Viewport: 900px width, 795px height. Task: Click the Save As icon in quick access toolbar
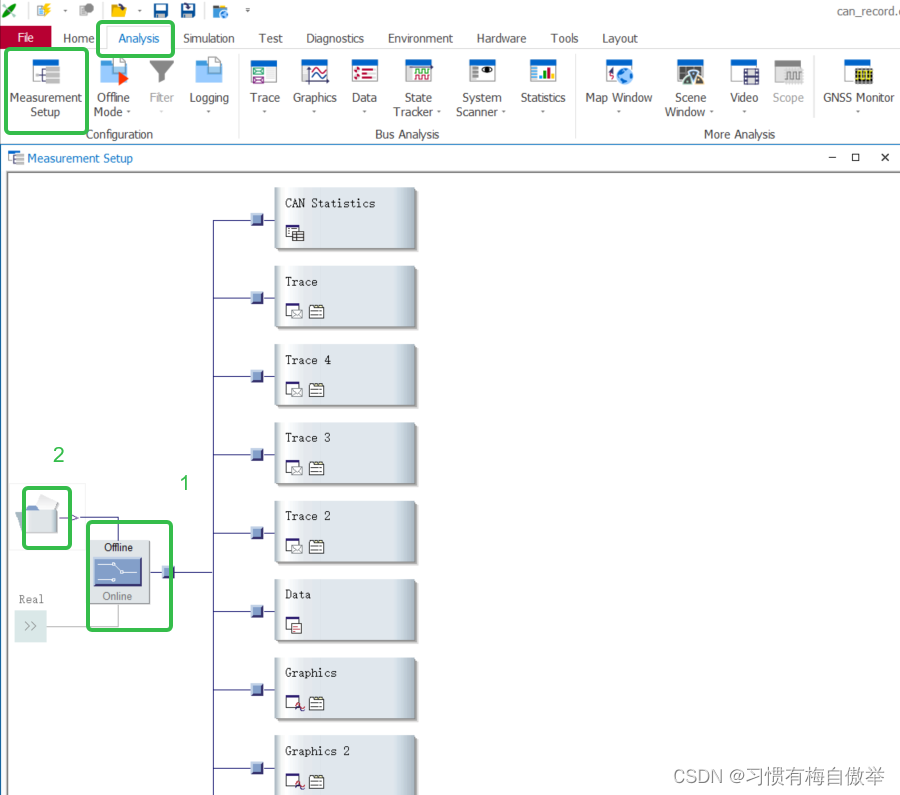188,10
